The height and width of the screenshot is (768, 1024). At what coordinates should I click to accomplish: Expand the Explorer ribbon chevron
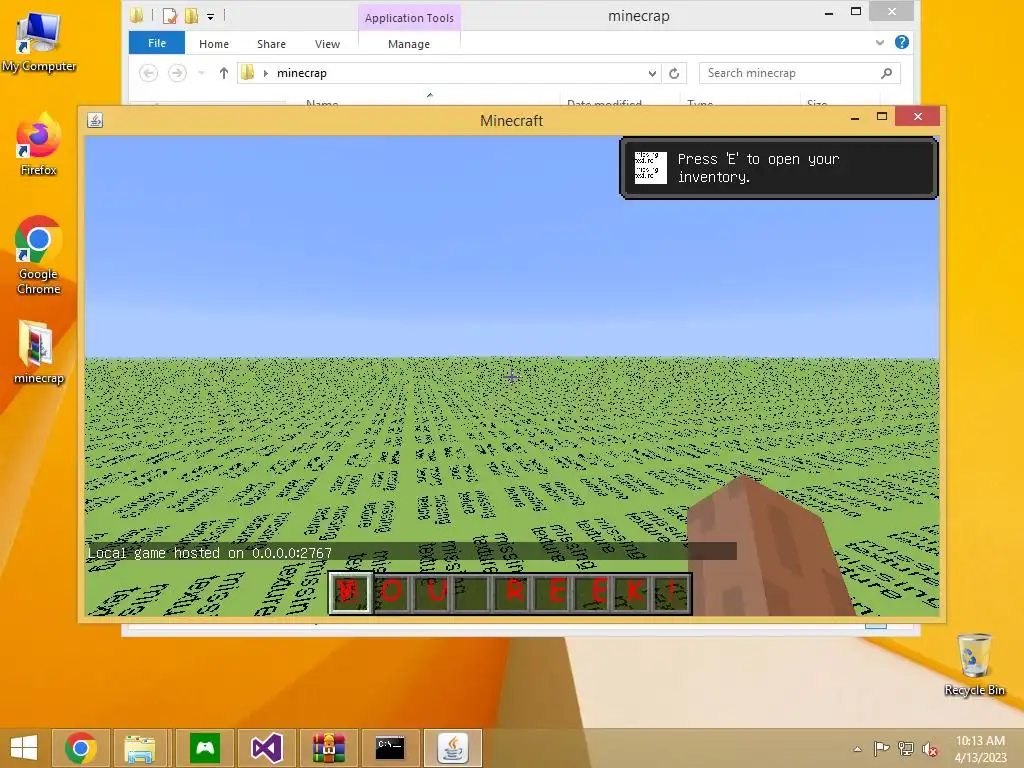point(880,42)
